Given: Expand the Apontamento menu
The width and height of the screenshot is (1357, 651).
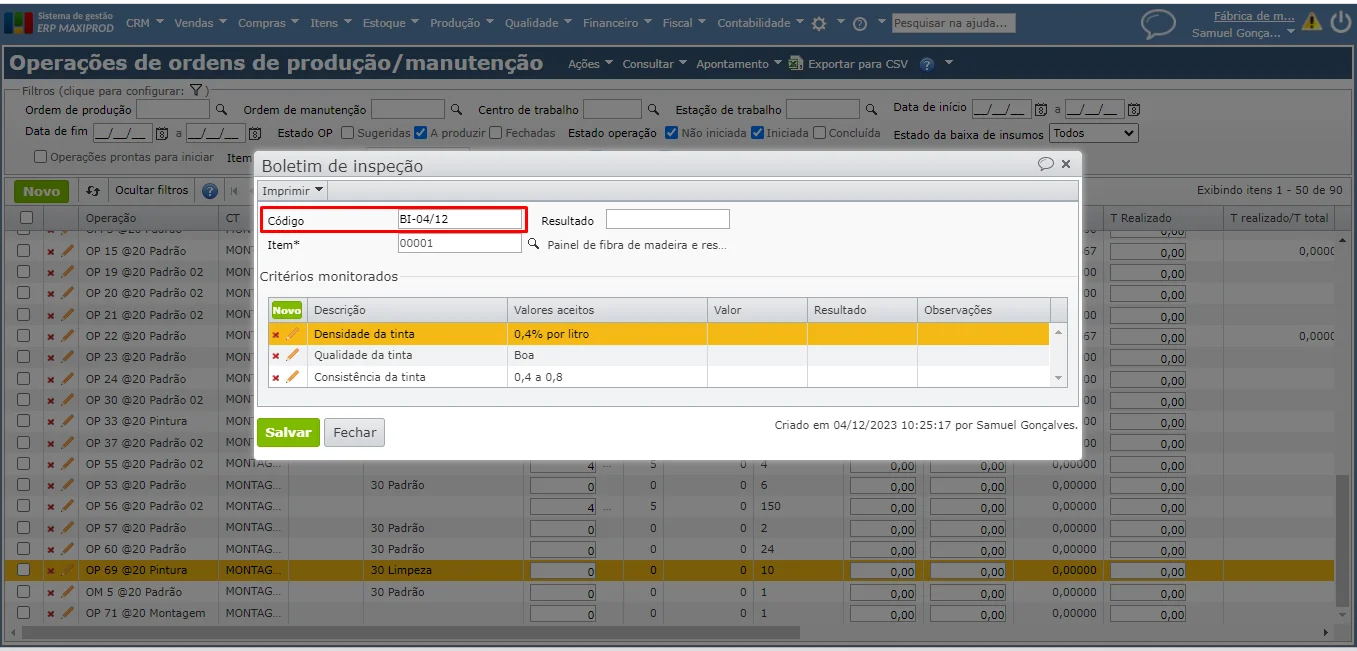Looking at the screenshot, I should pyautogui.click(x=739, y=64).
